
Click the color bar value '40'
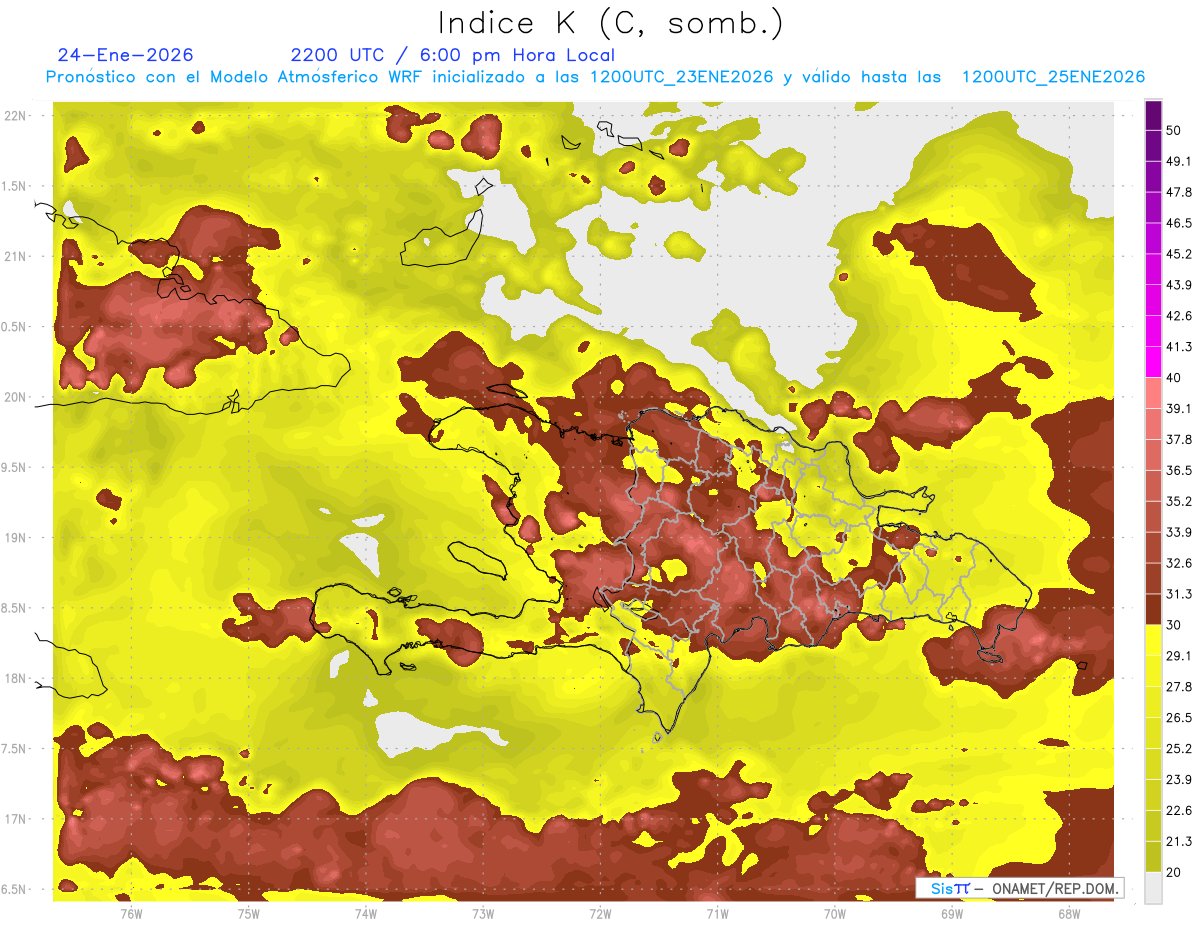click(x=1174, y=377)
